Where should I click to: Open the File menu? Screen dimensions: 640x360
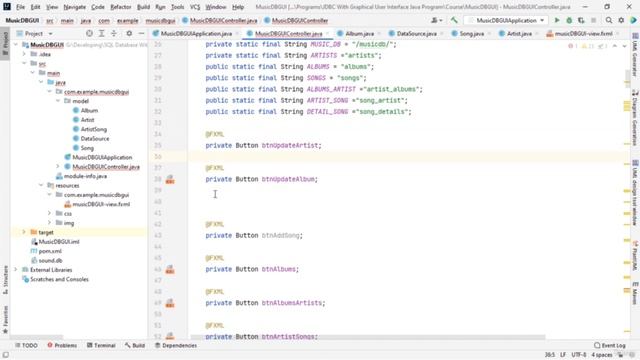tap(20, 7)
